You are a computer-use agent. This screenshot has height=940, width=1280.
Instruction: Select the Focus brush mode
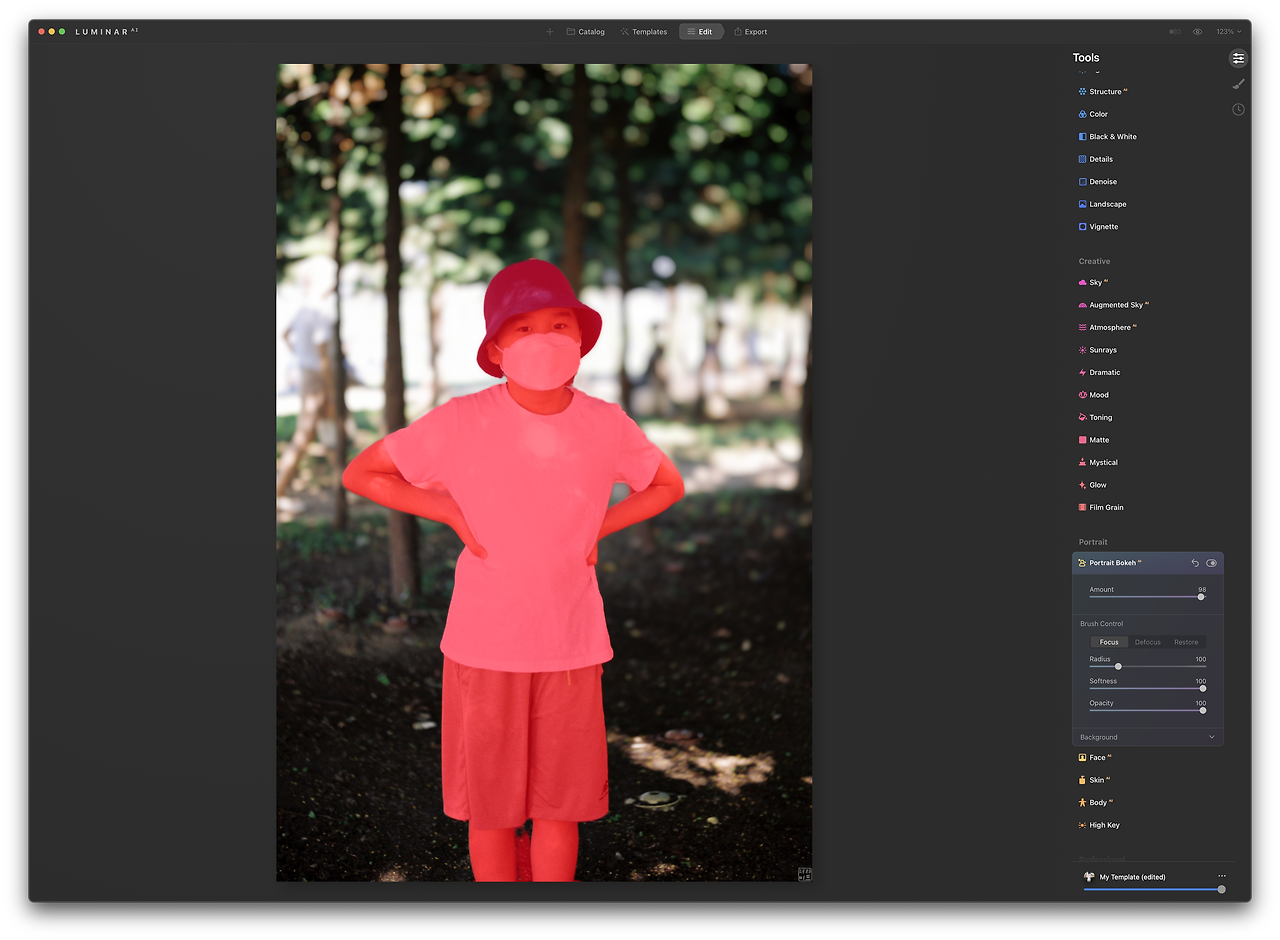pyautogui.click(x=1109, y=642)
